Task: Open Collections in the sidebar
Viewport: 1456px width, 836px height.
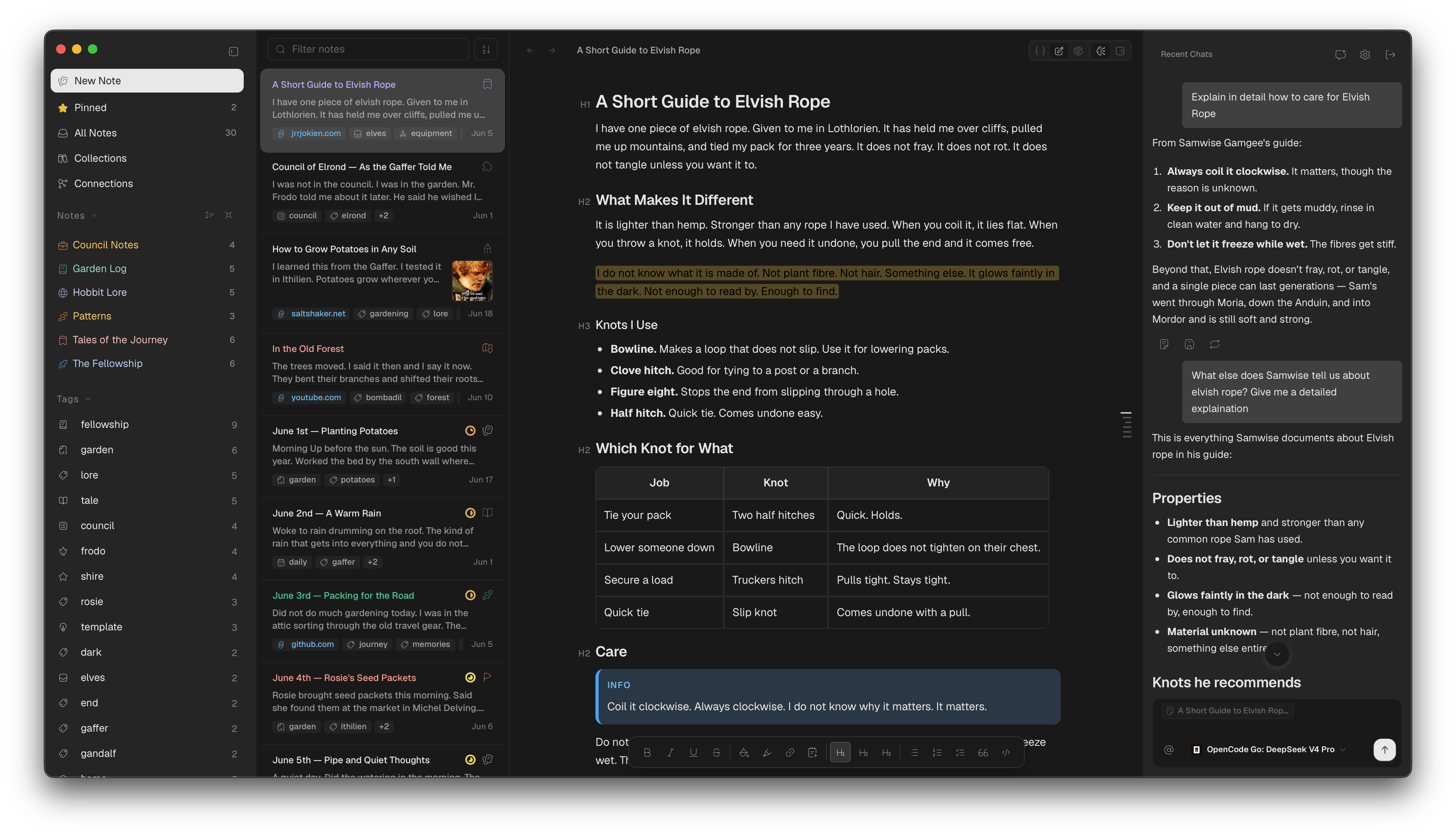Action: click(x=147, y=158)
